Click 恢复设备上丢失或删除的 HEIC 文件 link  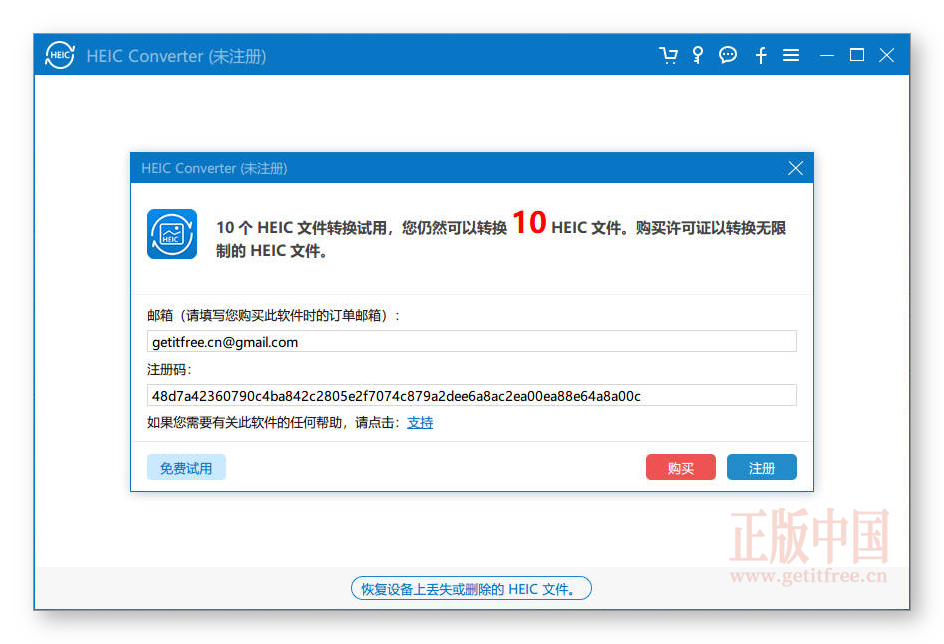(471, 589)
